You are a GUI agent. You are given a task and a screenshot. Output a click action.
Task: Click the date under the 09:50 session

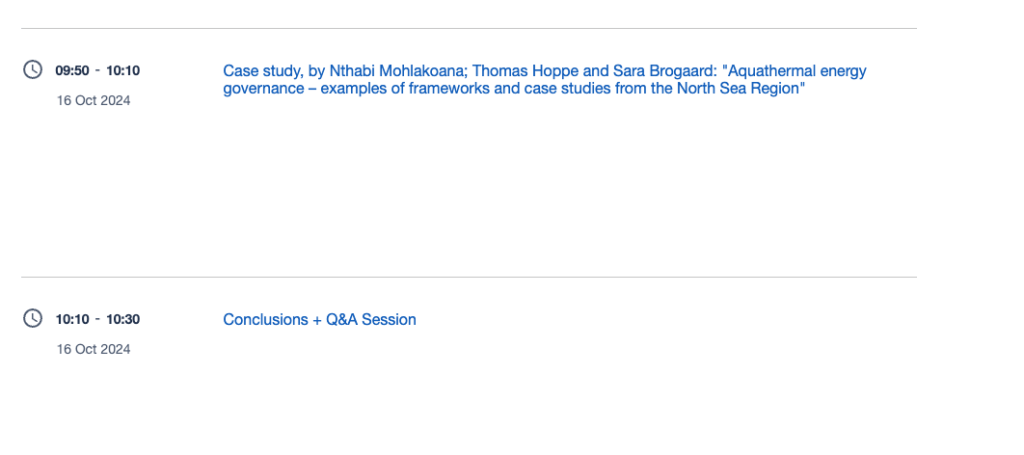pos(94,100)
